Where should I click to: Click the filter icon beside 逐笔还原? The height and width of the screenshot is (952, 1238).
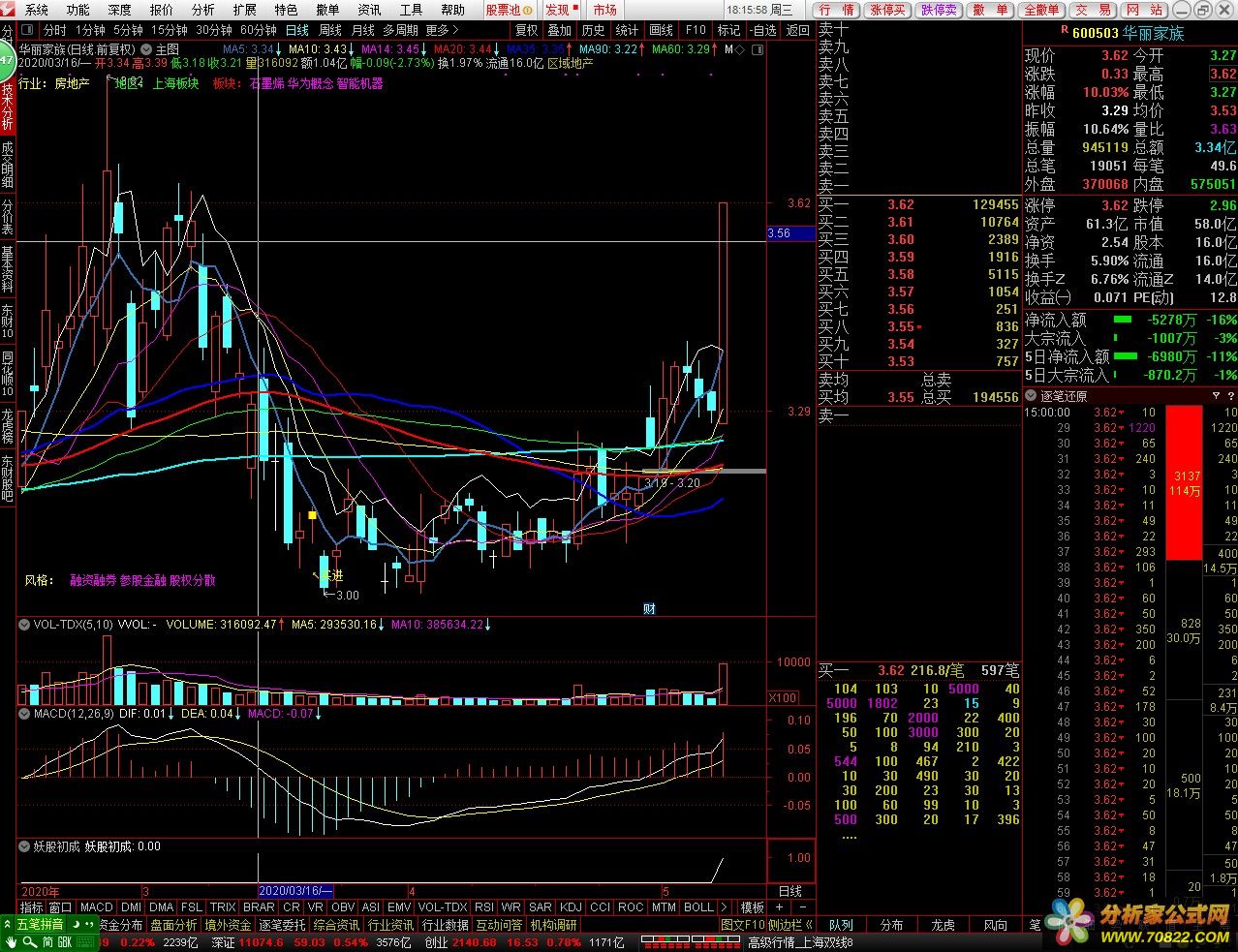1216,395
